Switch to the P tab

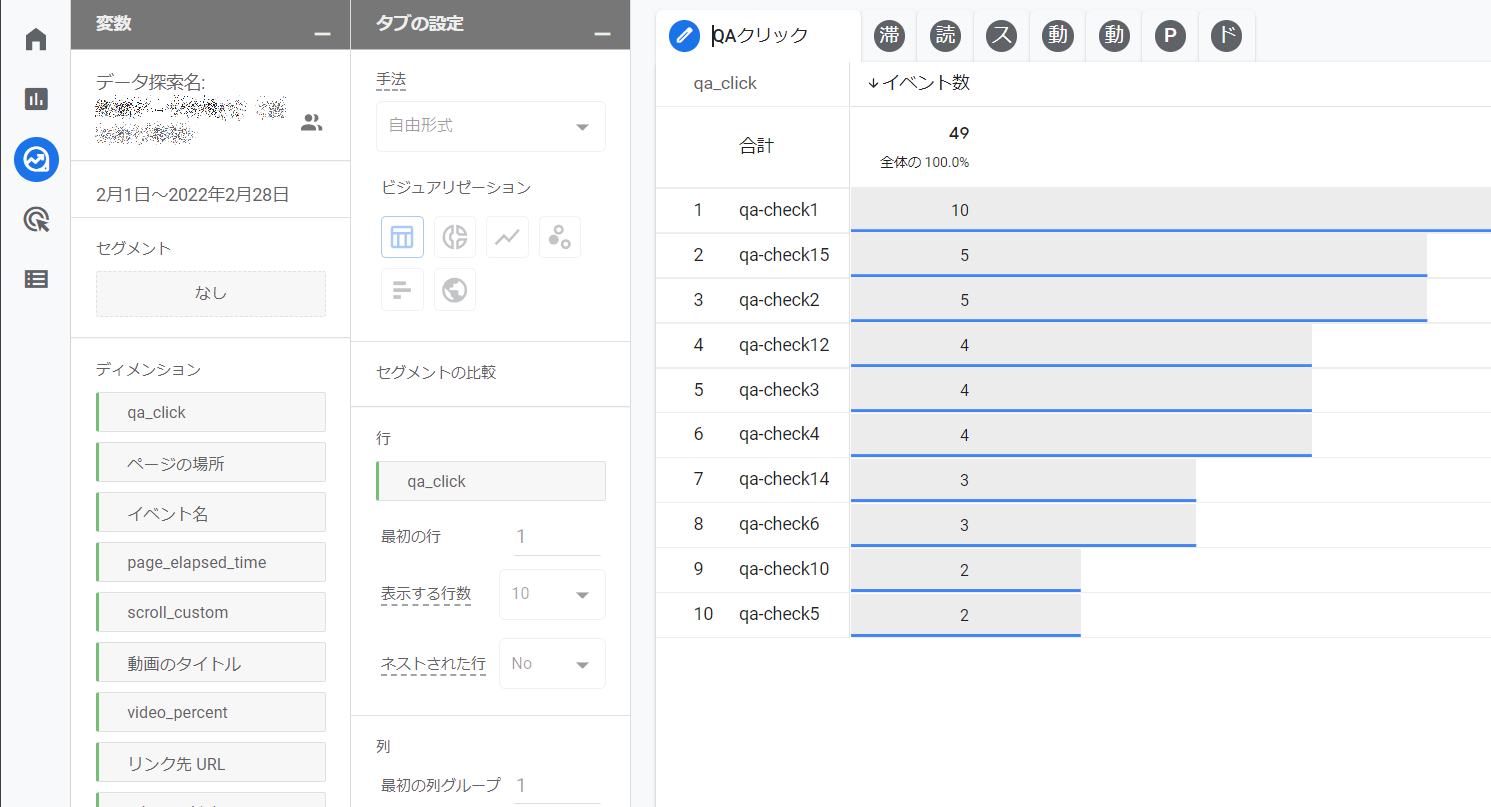pyautogui.click(x=1169, y=36)
